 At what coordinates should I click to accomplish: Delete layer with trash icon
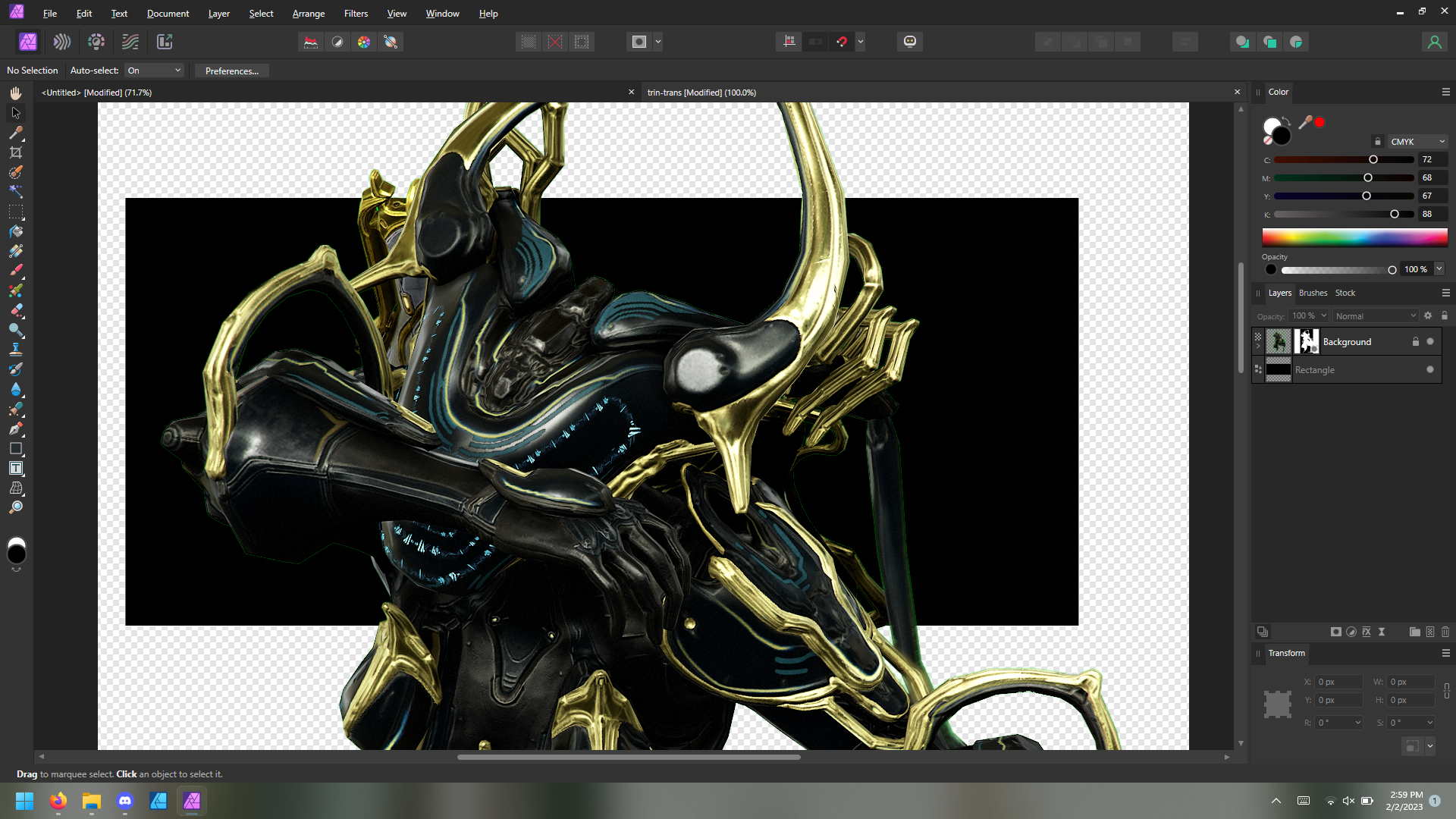(1445, 632)
